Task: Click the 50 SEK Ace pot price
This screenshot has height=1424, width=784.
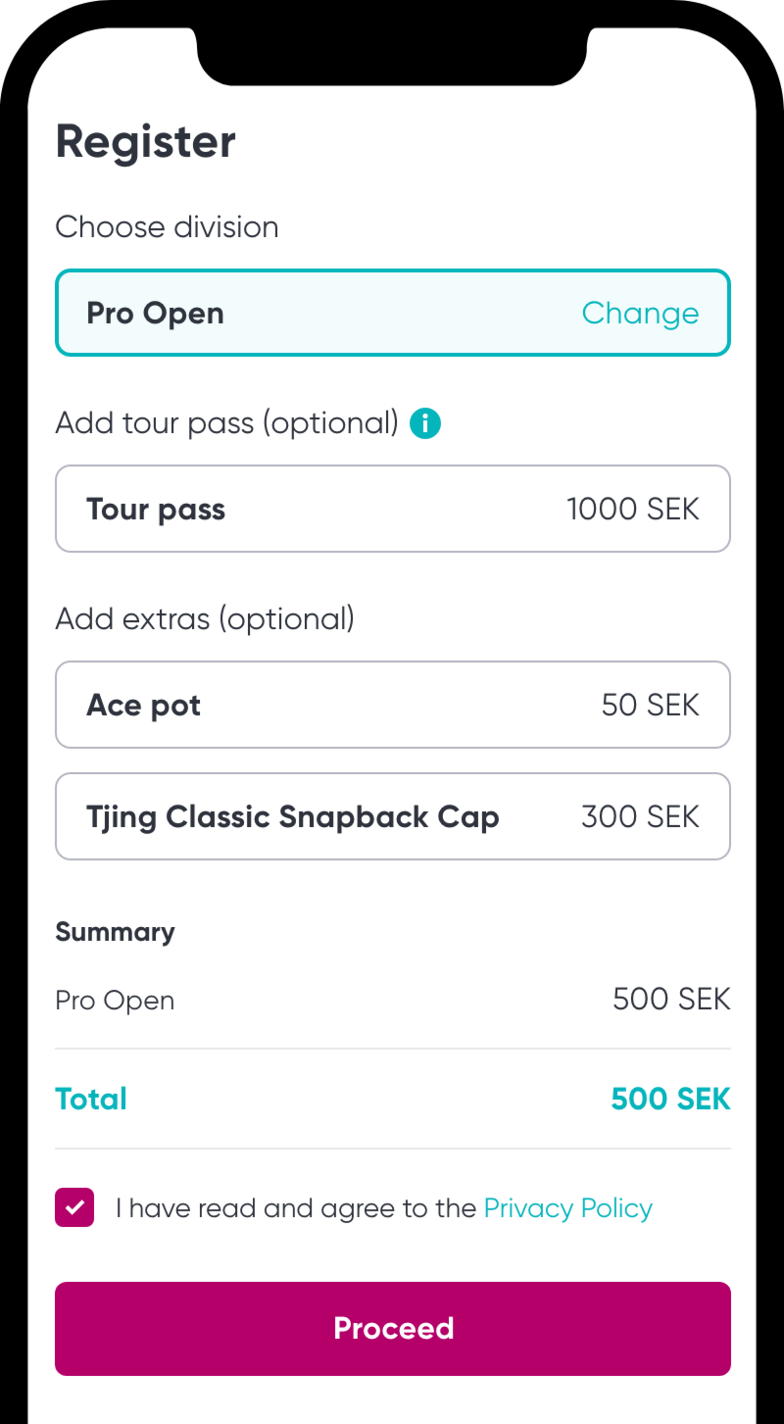Action: tap(650, 705)
